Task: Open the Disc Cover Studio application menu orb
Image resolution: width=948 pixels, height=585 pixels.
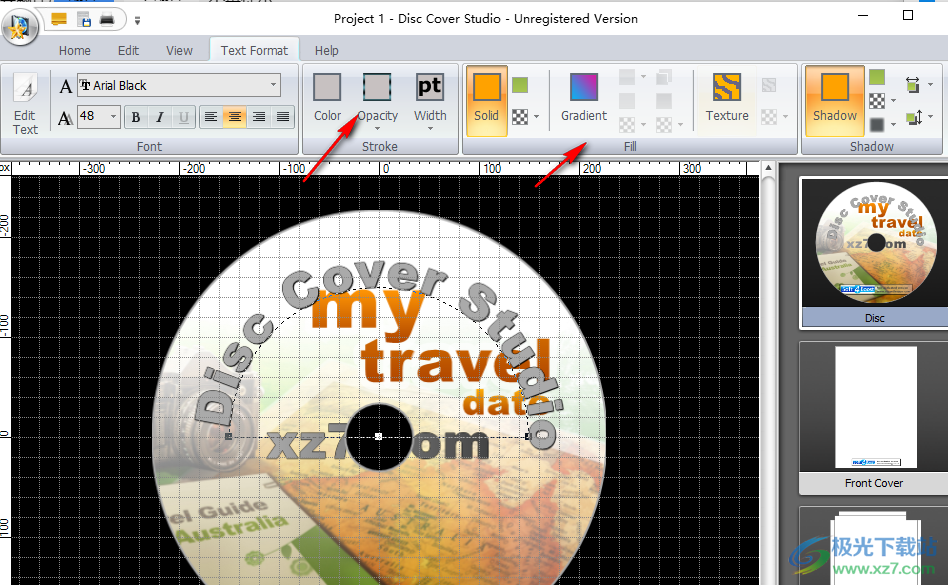Action: 20,26
